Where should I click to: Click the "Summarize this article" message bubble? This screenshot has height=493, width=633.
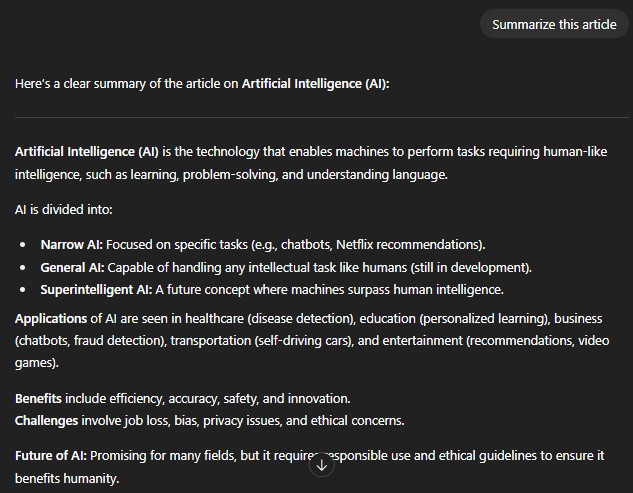pyautogui.click(x=554, y=24)
